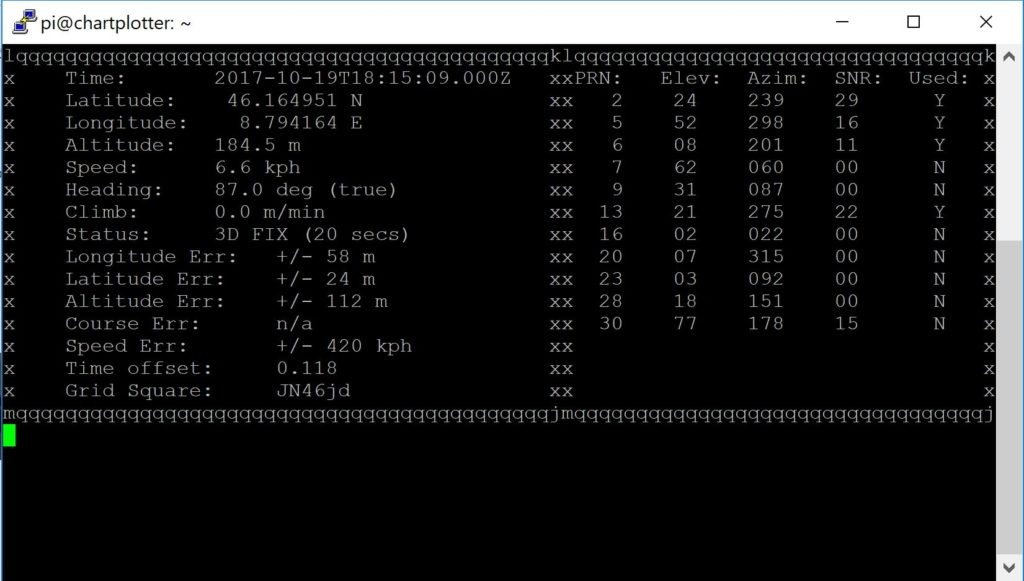This screenshot has height=581, width=1024.
Task: Click the Longitude Err value +/- 58 m
Action: pos(325,257)
